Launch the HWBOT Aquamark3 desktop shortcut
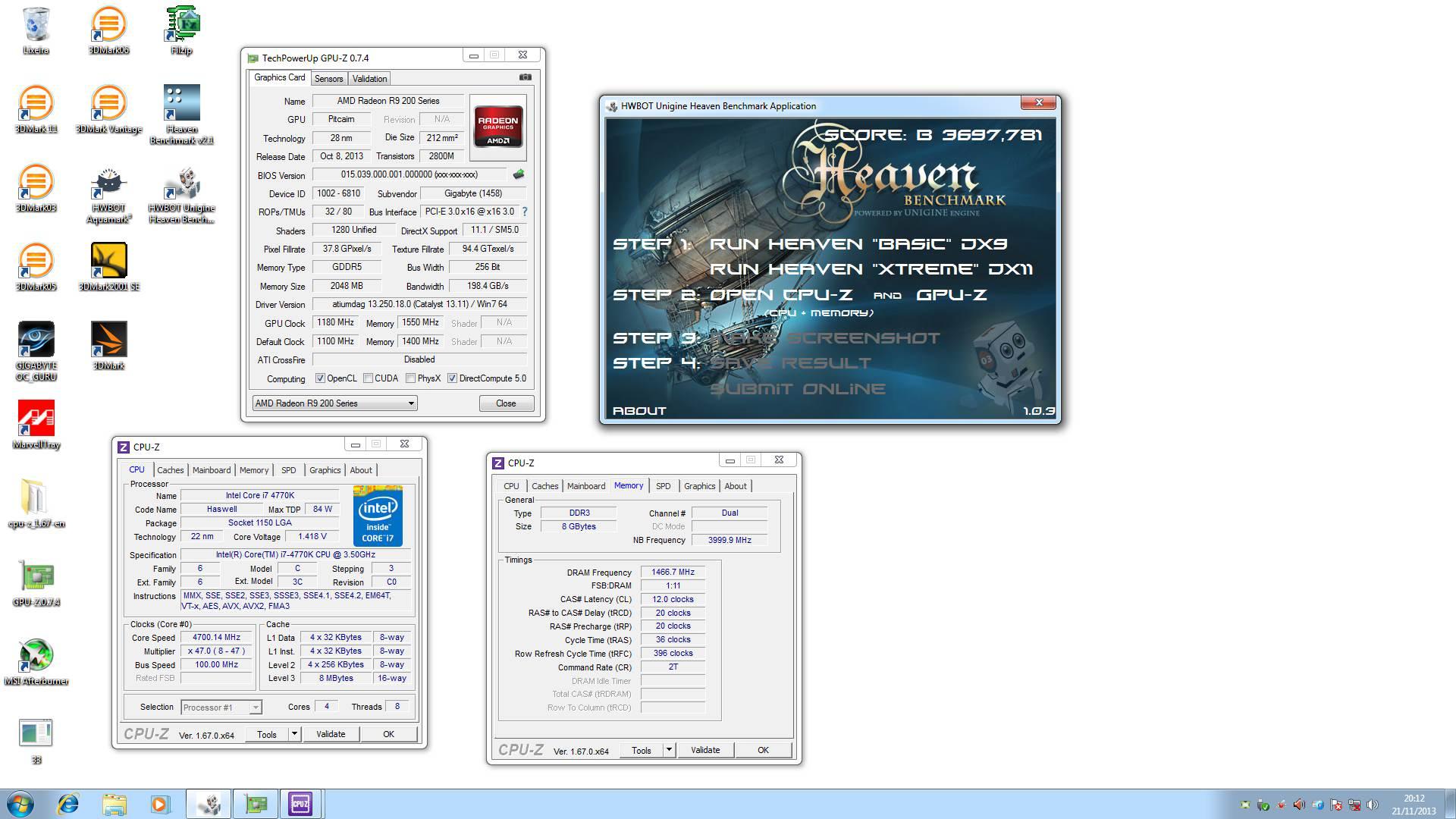This screenshot has height=819, width=1456. click(108, 194)
